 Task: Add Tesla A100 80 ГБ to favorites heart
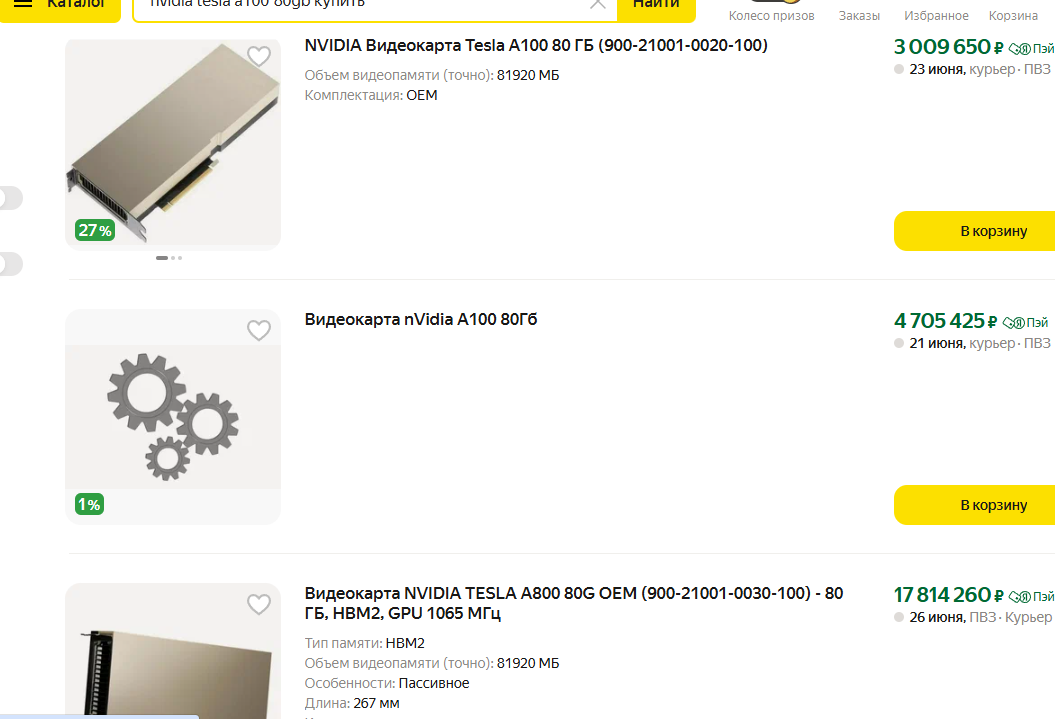(x=258, y=56)
